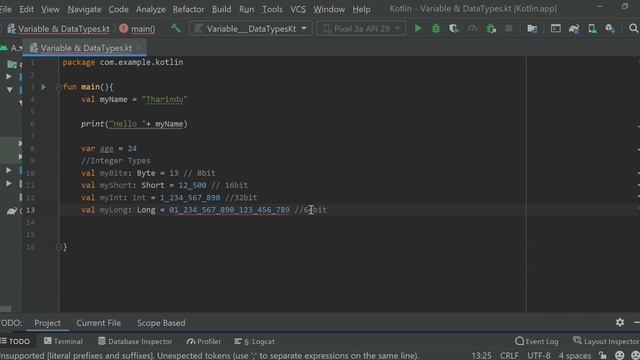Click the 13:25 line column indicator
Viewport: 640px width, 360px height.
click(482, 356)
